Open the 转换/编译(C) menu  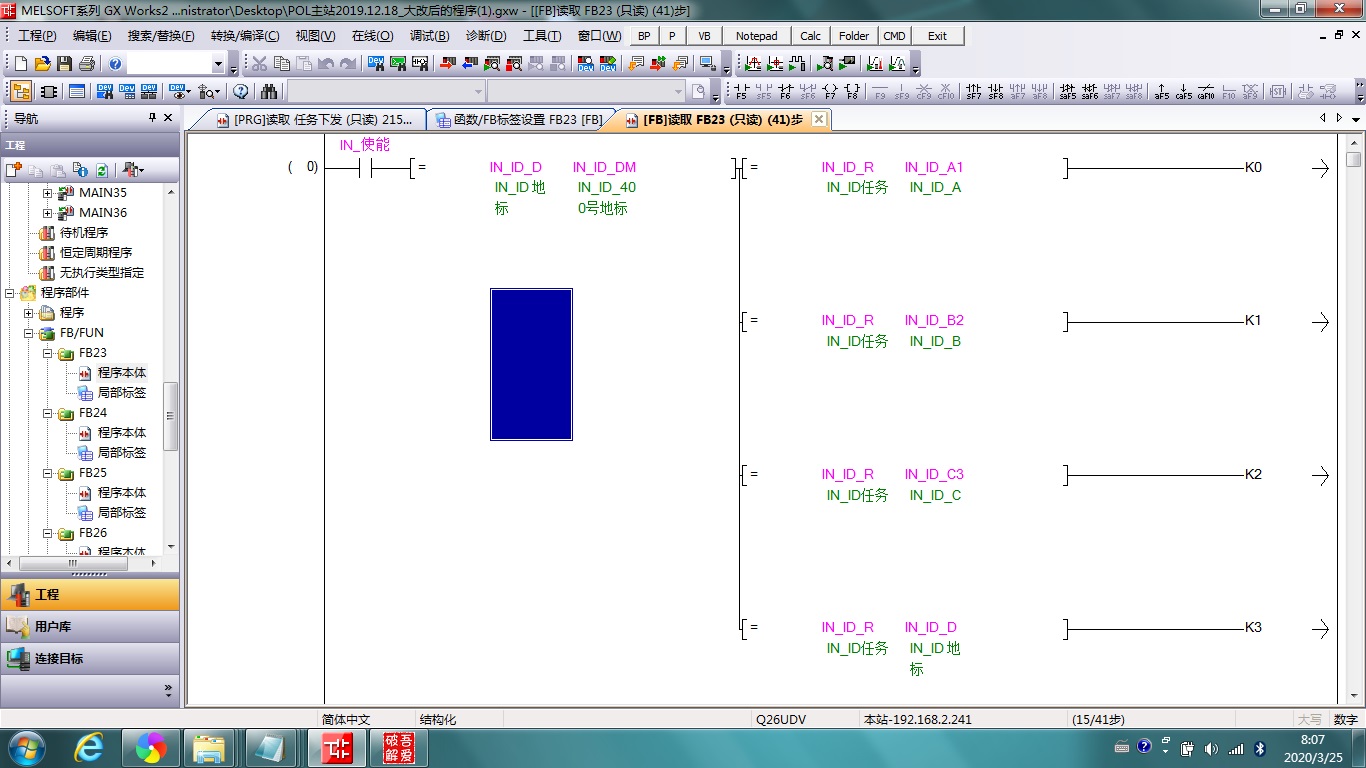point(244,36)
